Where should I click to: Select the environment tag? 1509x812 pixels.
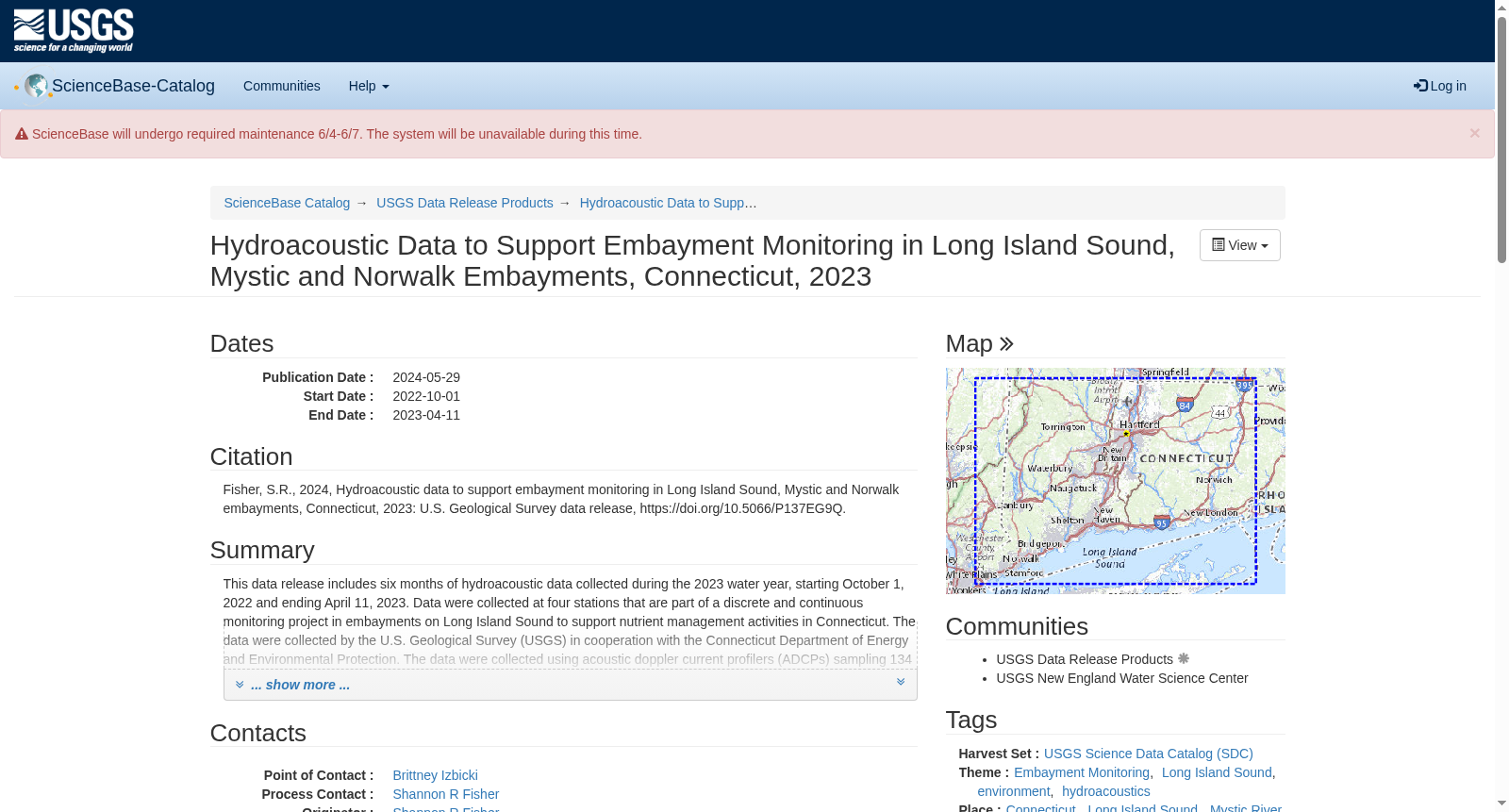tap(1013, 791)
